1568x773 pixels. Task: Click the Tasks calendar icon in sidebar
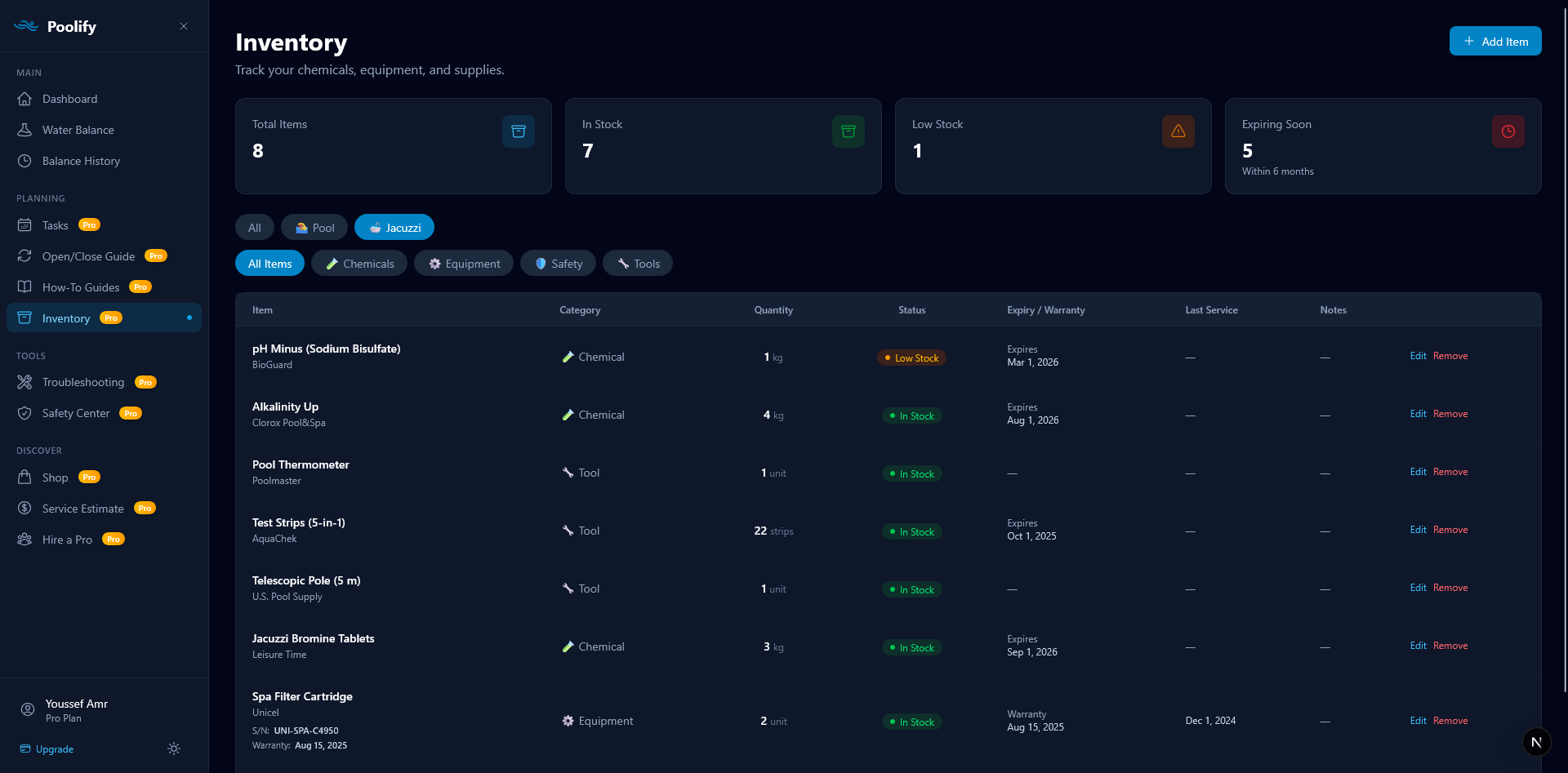[x=24, y=225]
